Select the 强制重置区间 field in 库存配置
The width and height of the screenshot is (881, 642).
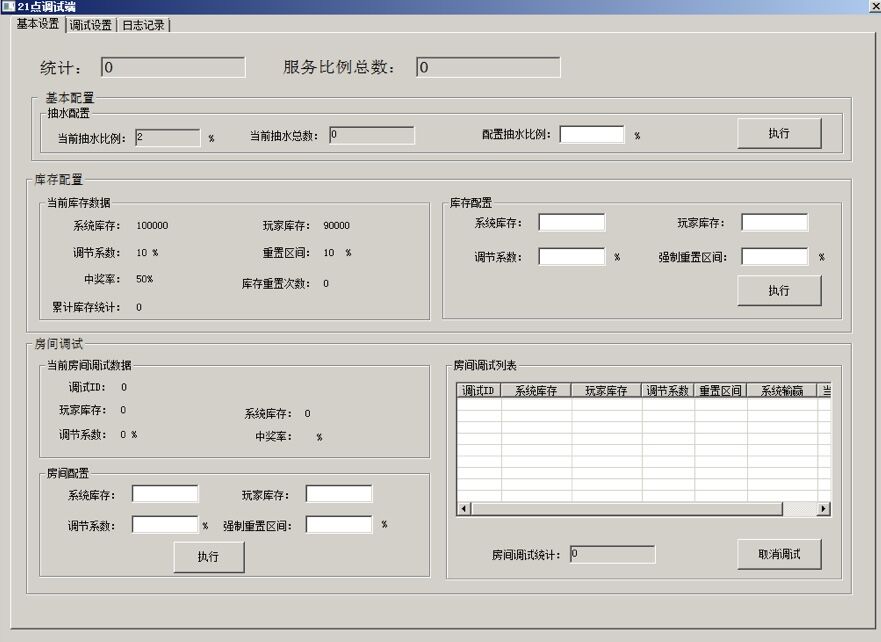coord(774,256)
